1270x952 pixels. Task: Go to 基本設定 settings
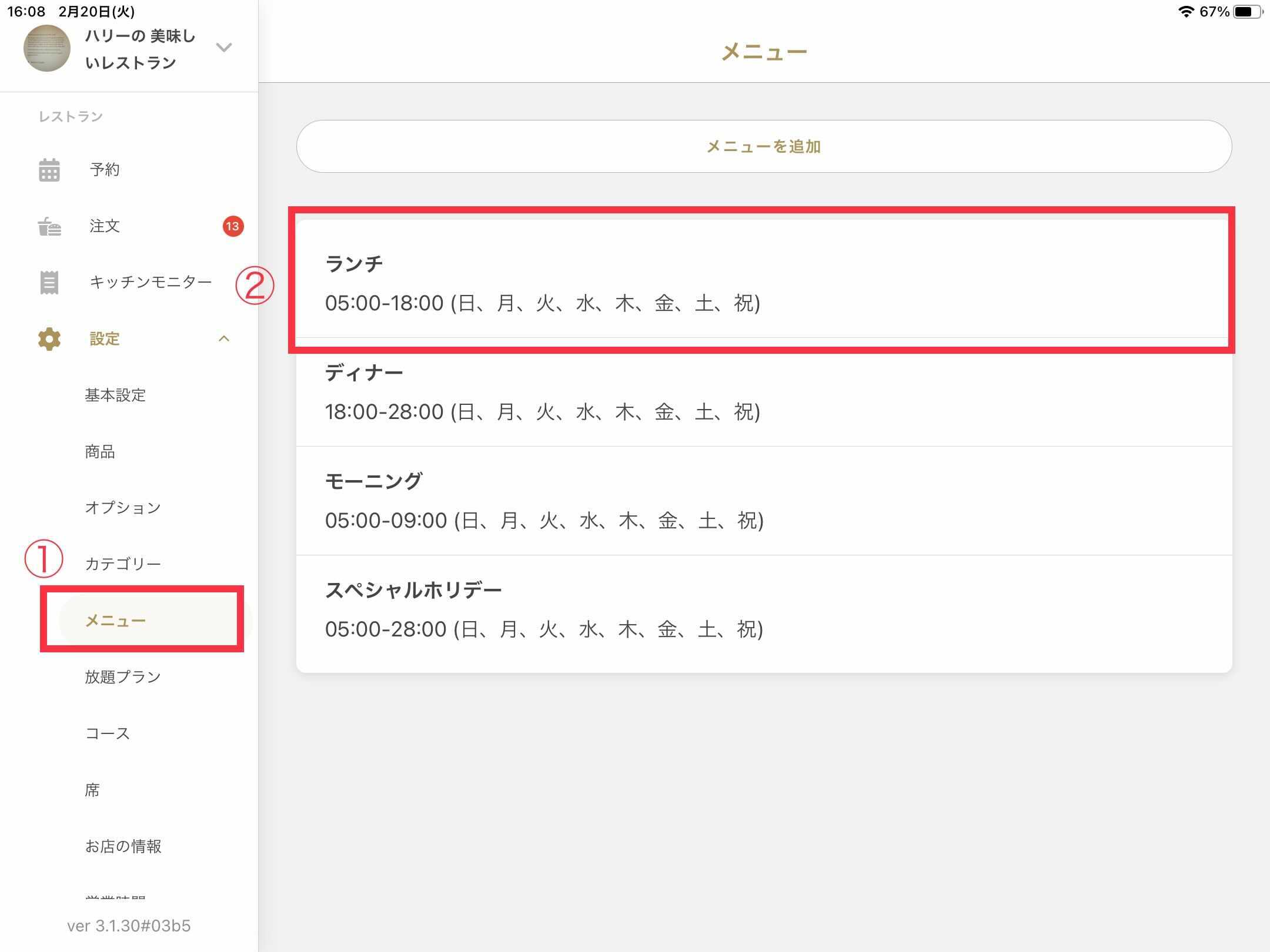click(x=115, y=395)
